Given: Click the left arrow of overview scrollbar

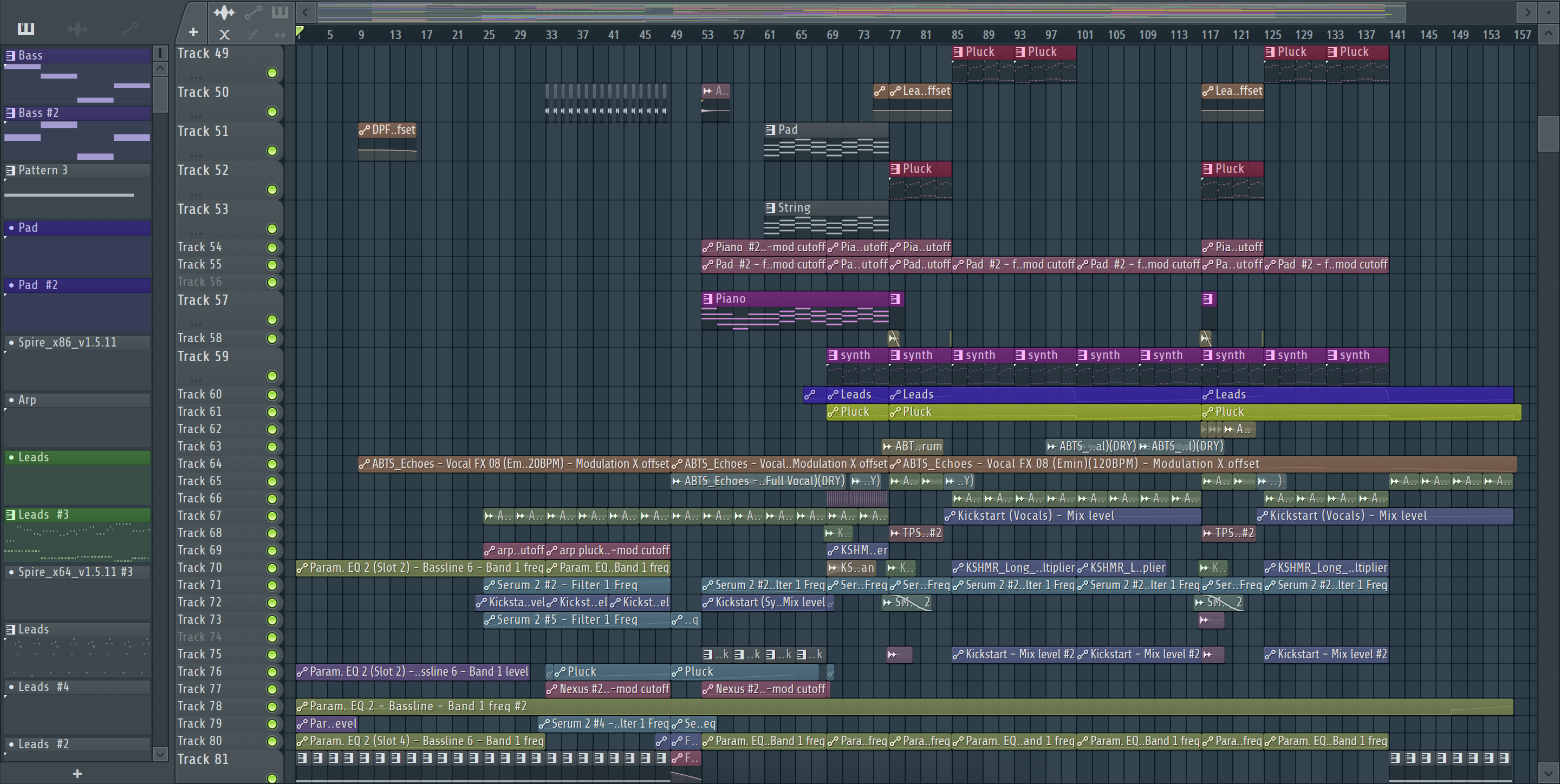Looking at the screenshot, I should pyautogui.click(x=306, y=11).
